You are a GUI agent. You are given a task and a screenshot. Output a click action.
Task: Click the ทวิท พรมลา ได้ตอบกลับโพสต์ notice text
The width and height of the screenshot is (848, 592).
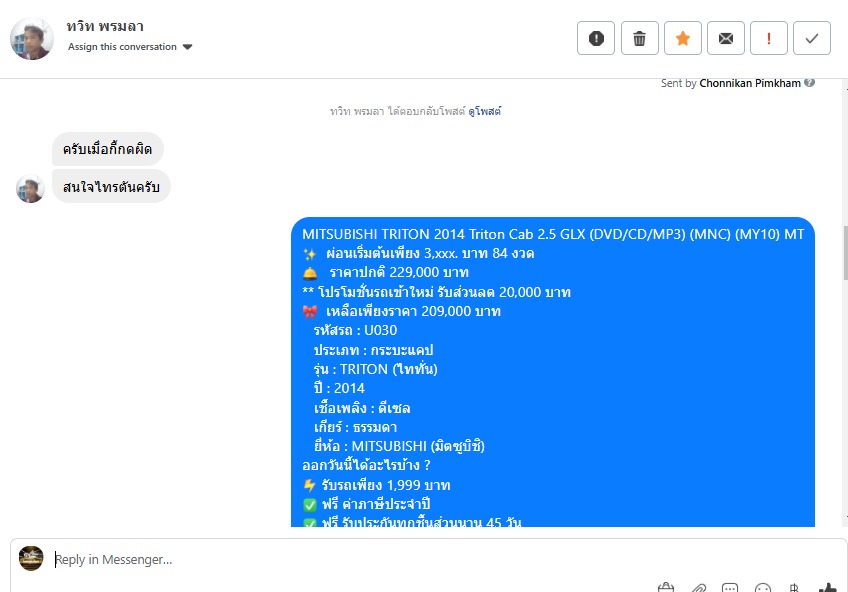point(398,111)
